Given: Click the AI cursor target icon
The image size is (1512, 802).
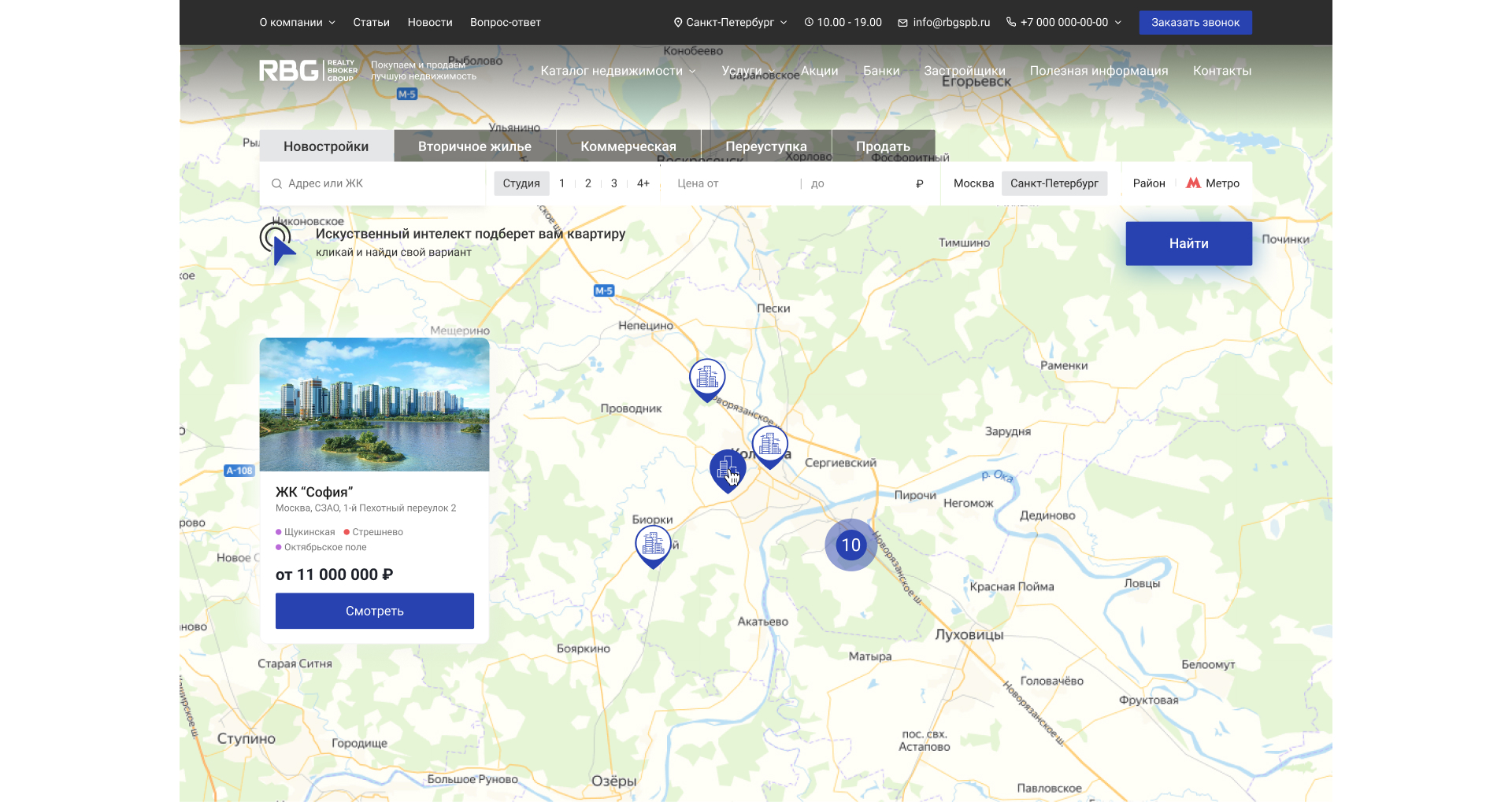Looking at the screenshot, I should pos(277,242).
